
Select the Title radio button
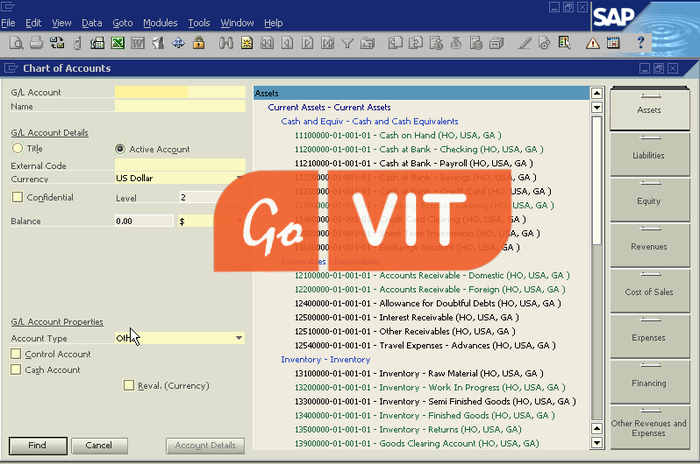point(17,148)
